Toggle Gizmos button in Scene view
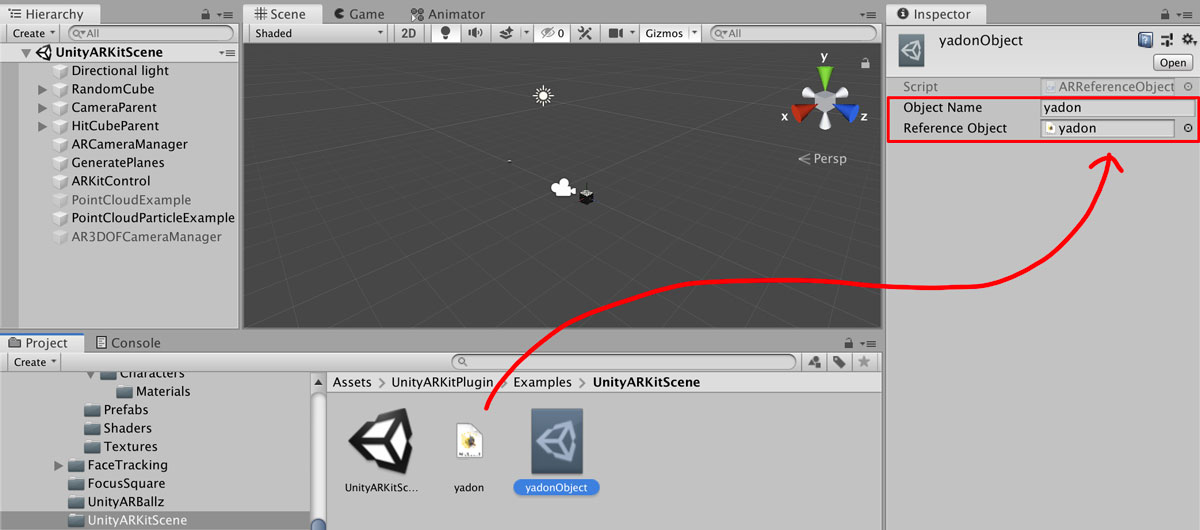 pos(664,33)
